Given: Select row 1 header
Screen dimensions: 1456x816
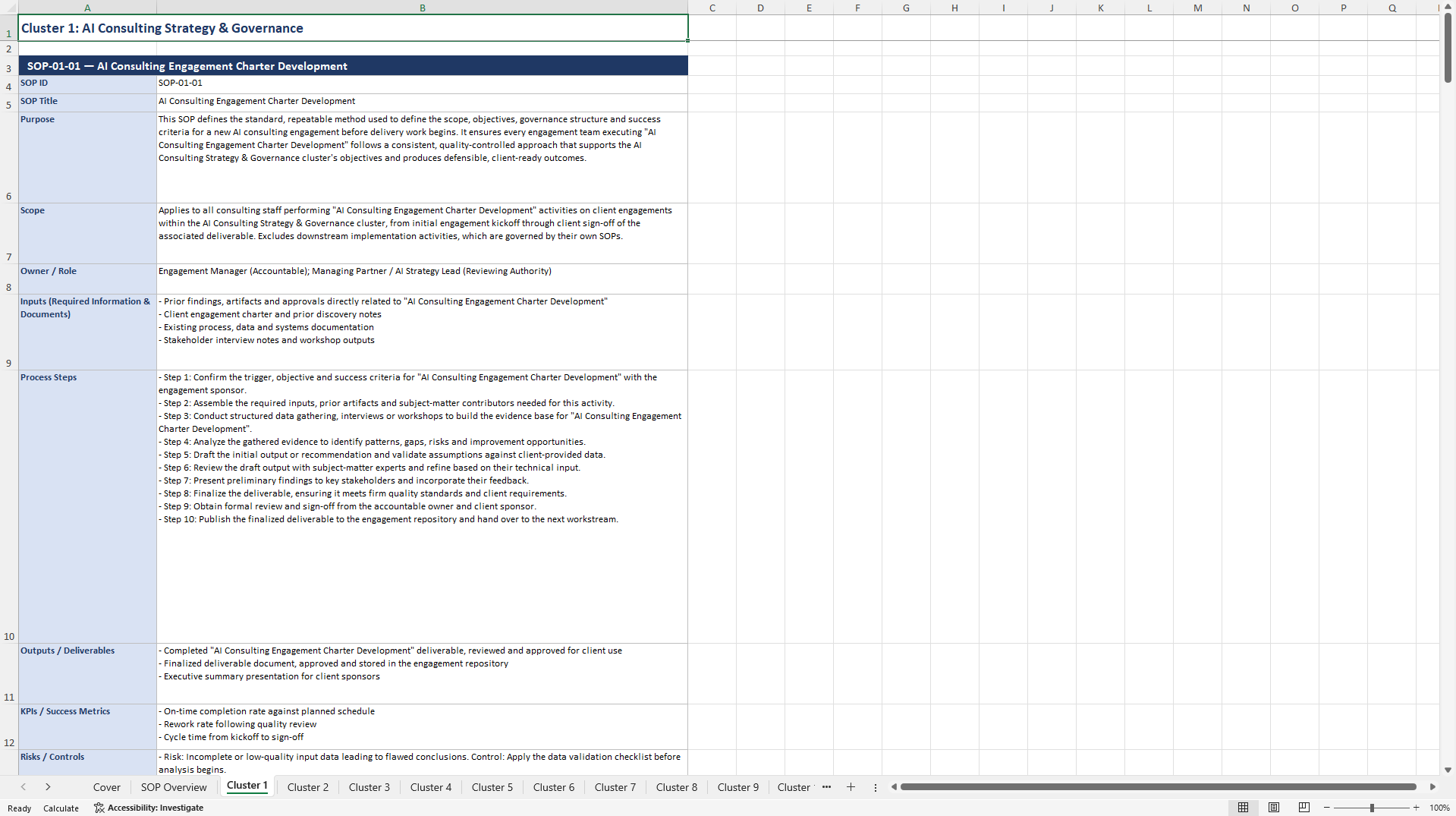Looking at the screenshot, I should (9, 28).
